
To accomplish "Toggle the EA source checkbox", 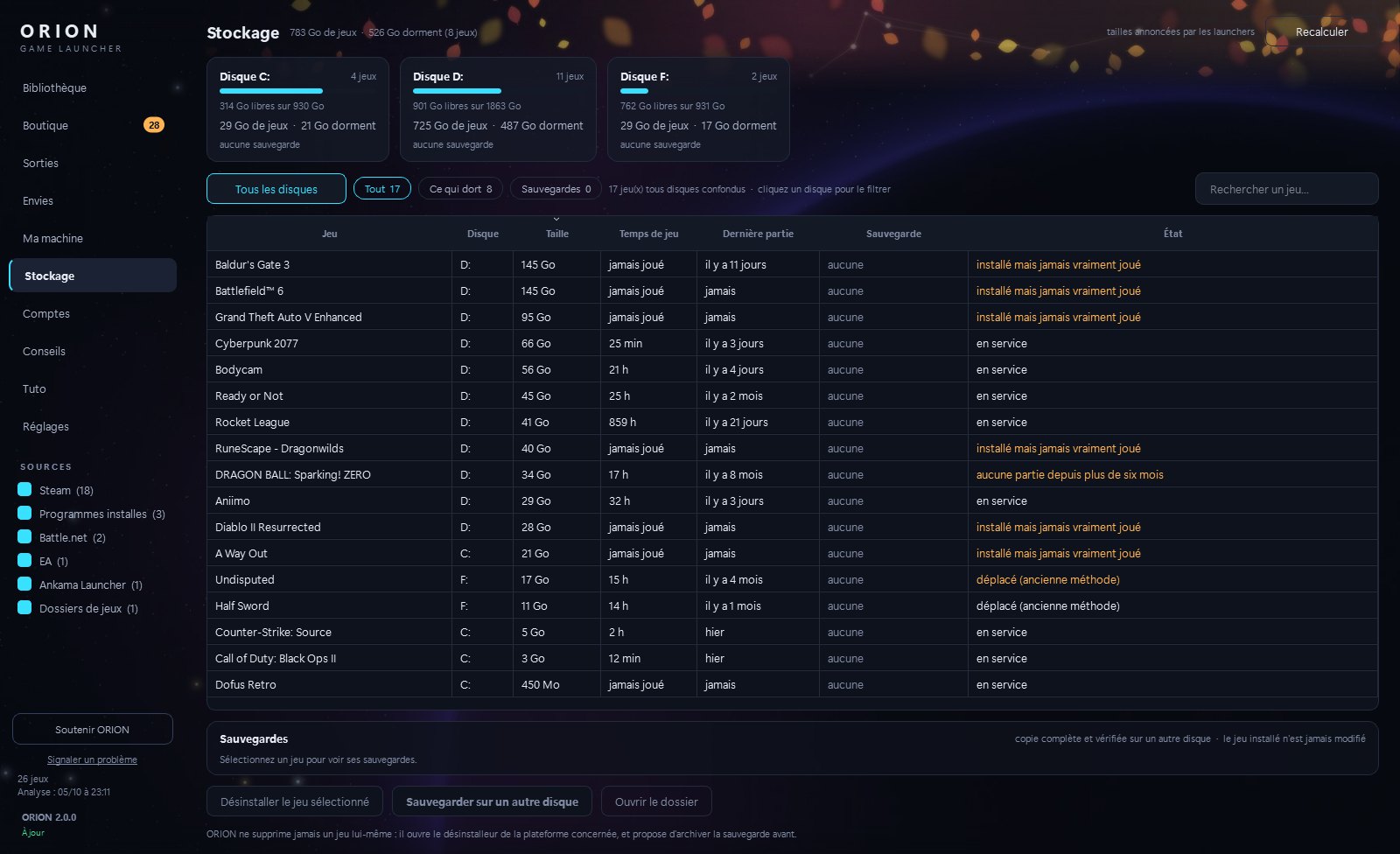I will (x=24, y=560).
